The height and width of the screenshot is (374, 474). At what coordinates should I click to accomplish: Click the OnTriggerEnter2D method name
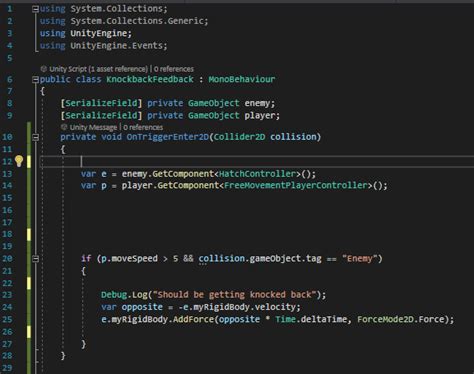[168, 137]
